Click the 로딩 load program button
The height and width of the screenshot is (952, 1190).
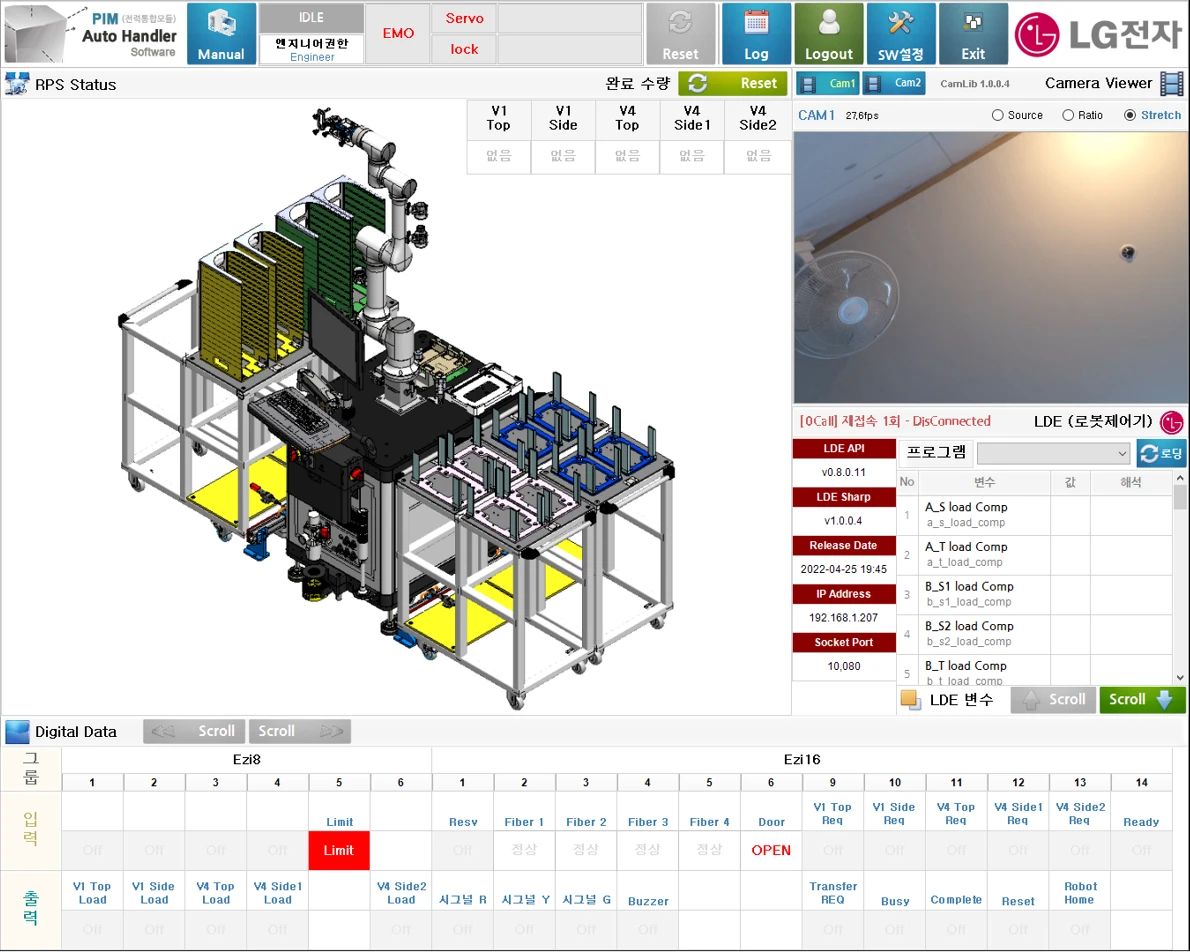click(x=1161, y=453)
